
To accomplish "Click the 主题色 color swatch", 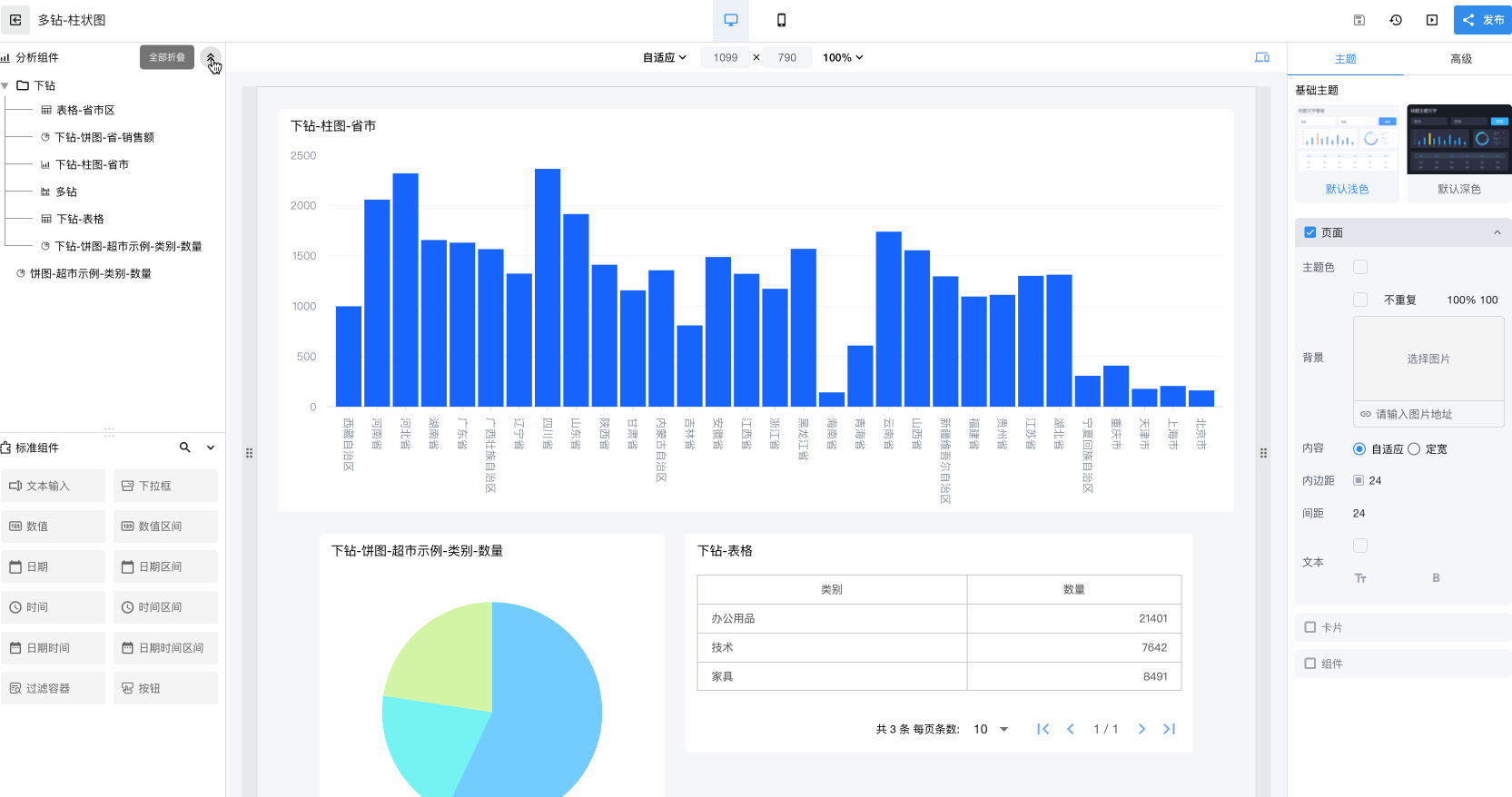I will click(x=1360, y=267).
